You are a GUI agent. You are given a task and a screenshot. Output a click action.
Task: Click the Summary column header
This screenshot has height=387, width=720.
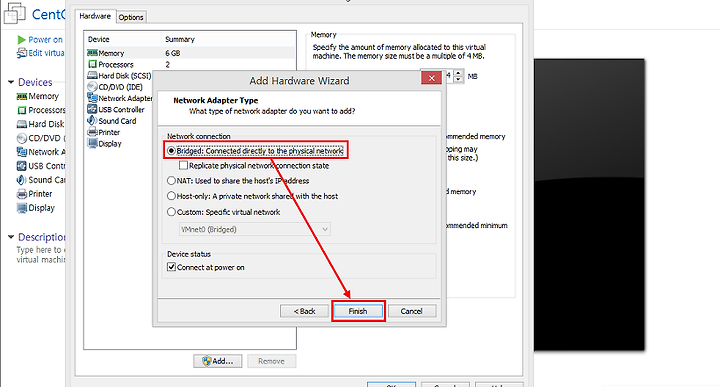(229, 39)
